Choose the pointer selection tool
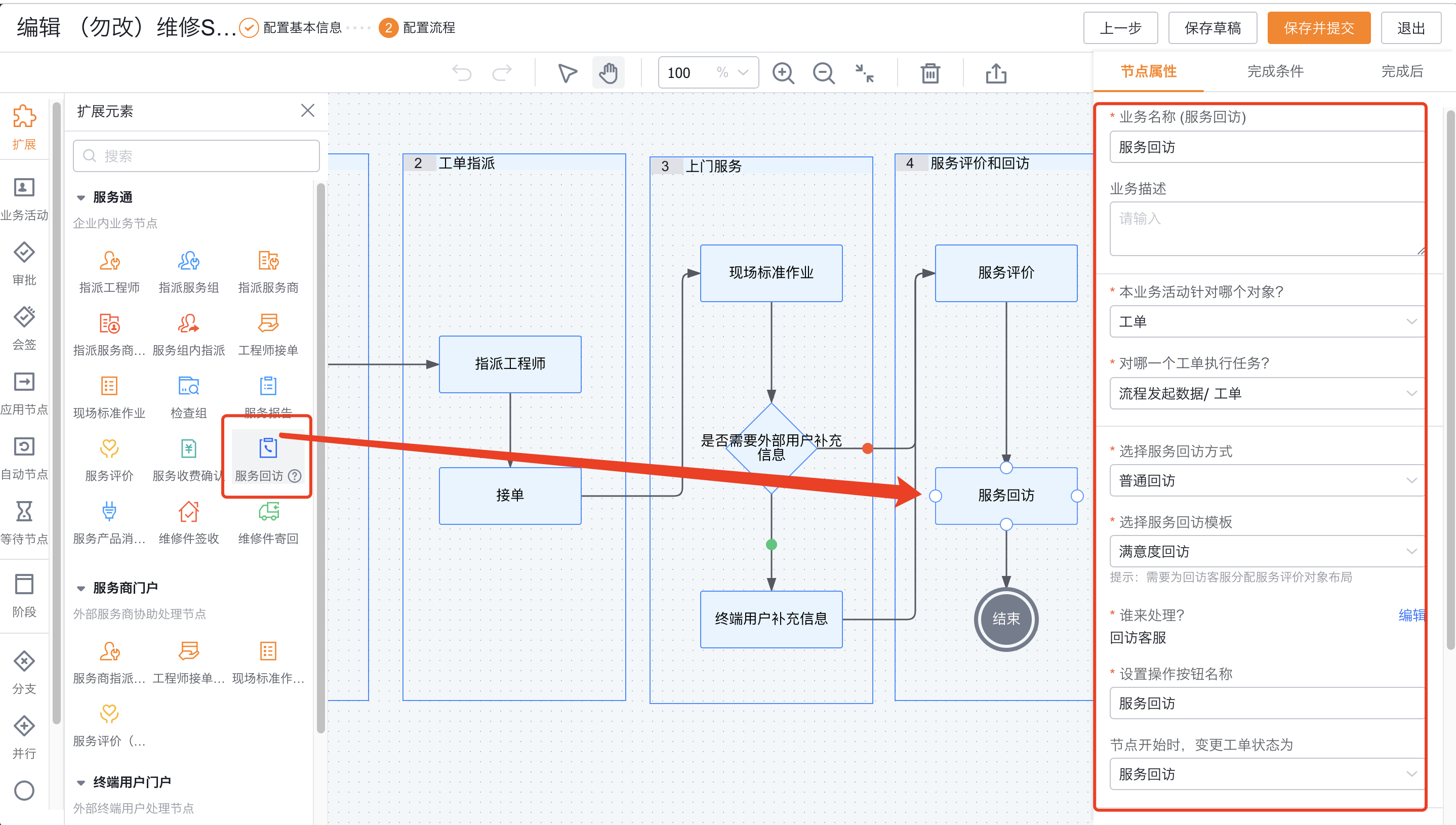The height and width of the screenshot is (825, 1456). point(567,72)
